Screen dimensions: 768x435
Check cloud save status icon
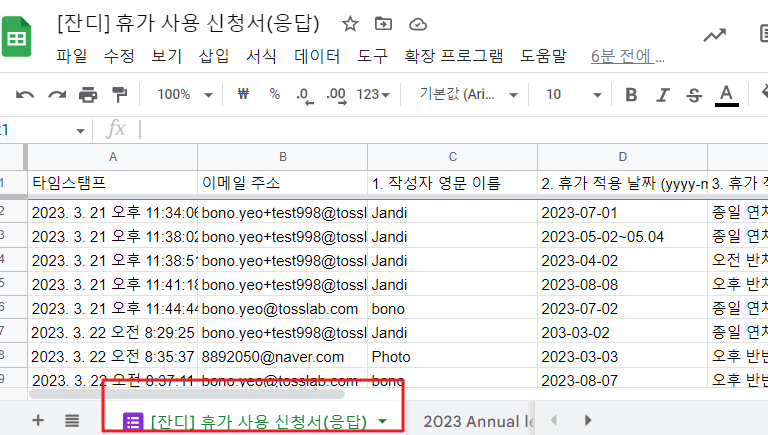point(418,23)
